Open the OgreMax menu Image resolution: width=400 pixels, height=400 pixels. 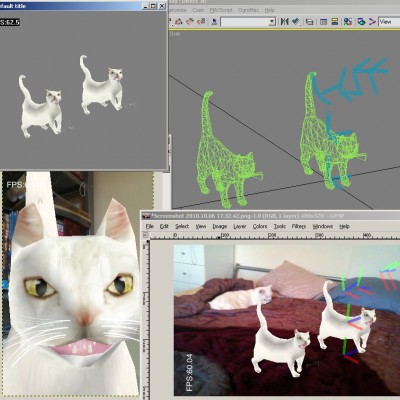(x=248, y=10)
